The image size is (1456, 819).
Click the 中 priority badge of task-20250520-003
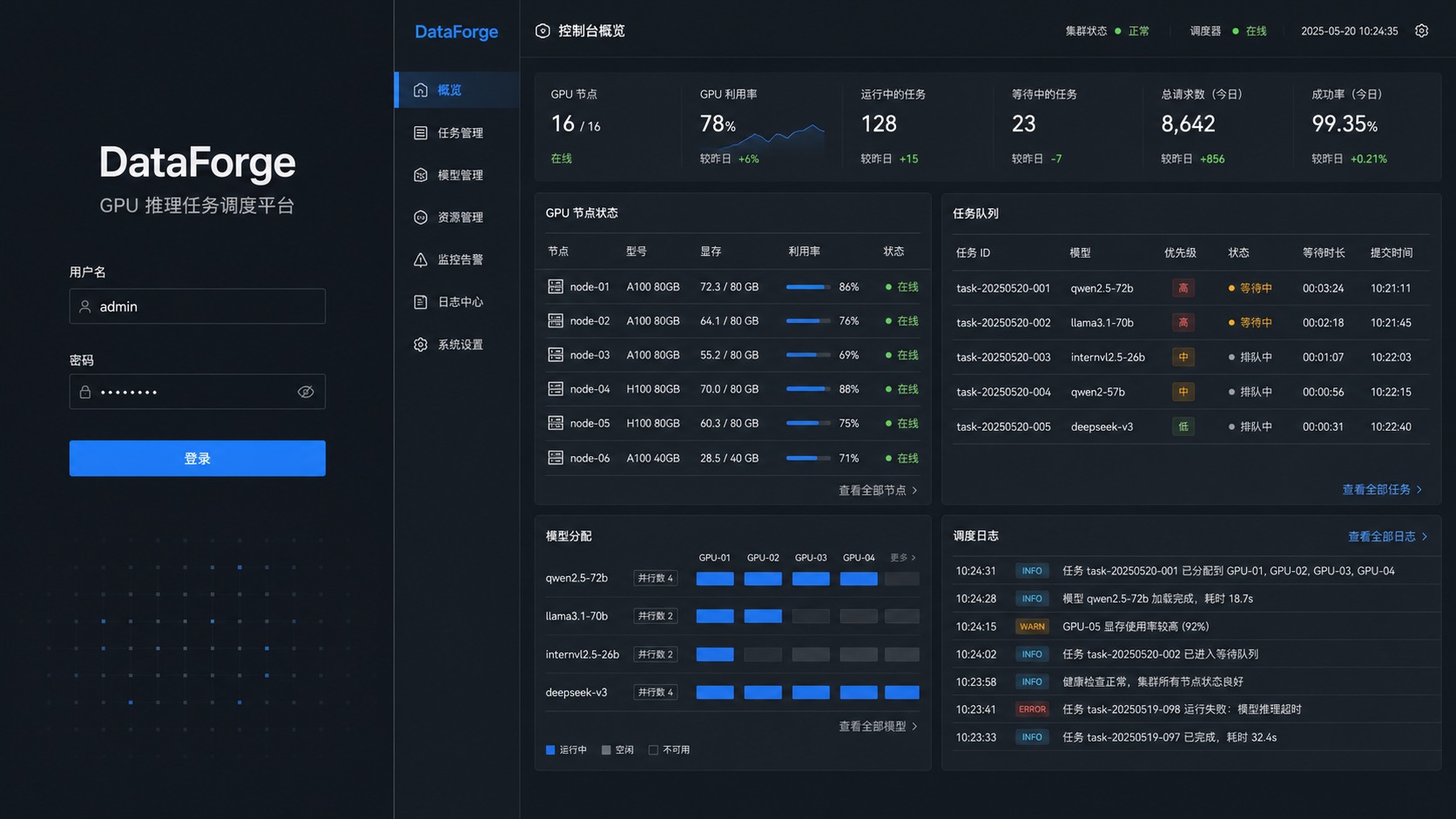coord(1183,357)
